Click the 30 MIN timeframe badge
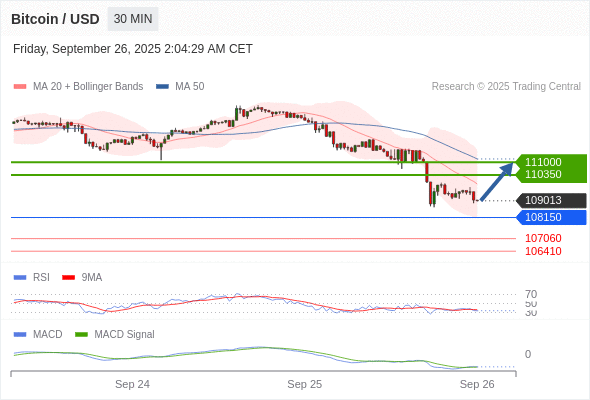Screen dimensions: 590x400 tap(133, 19)
